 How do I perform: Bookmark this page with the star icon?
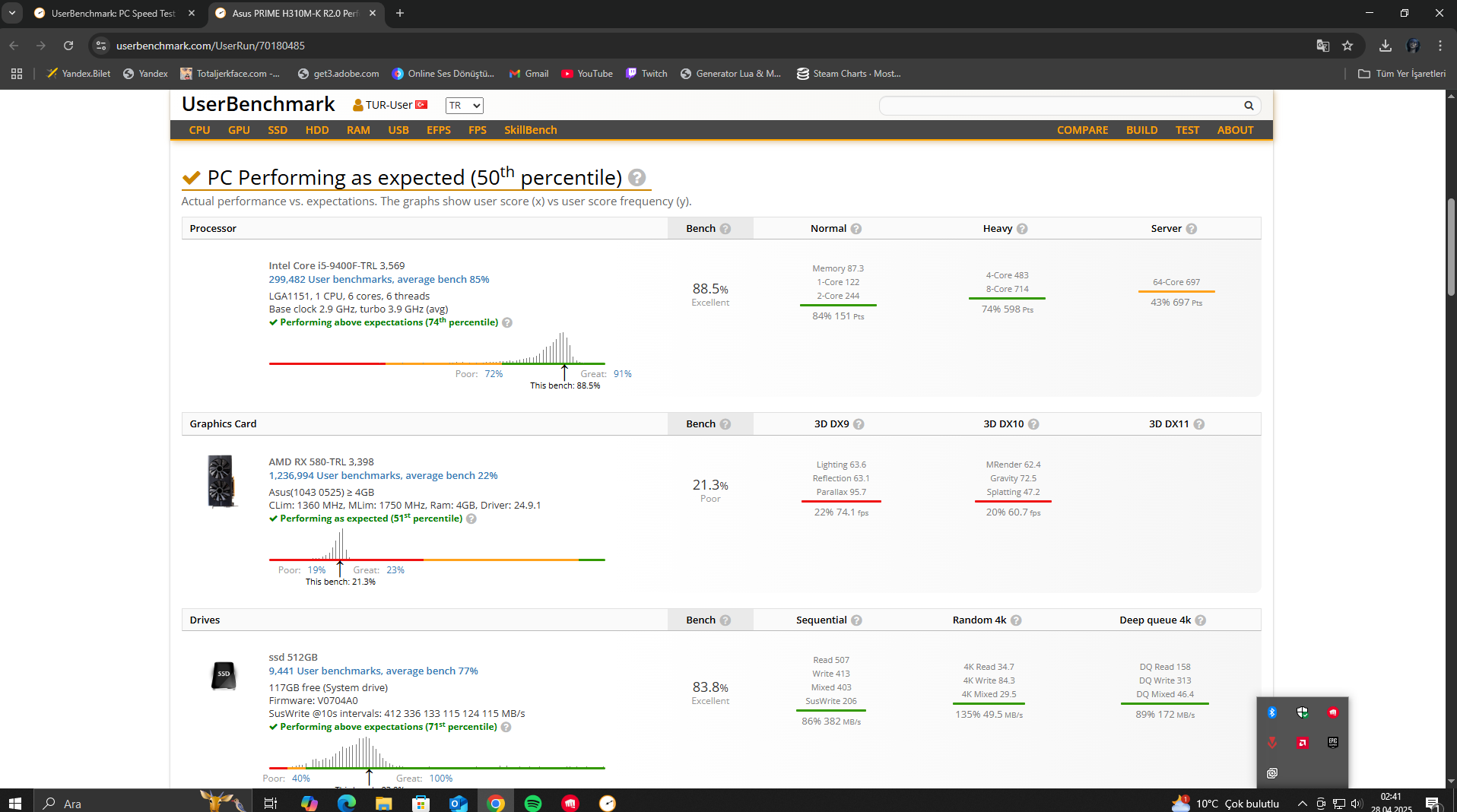coord(1347,46)
